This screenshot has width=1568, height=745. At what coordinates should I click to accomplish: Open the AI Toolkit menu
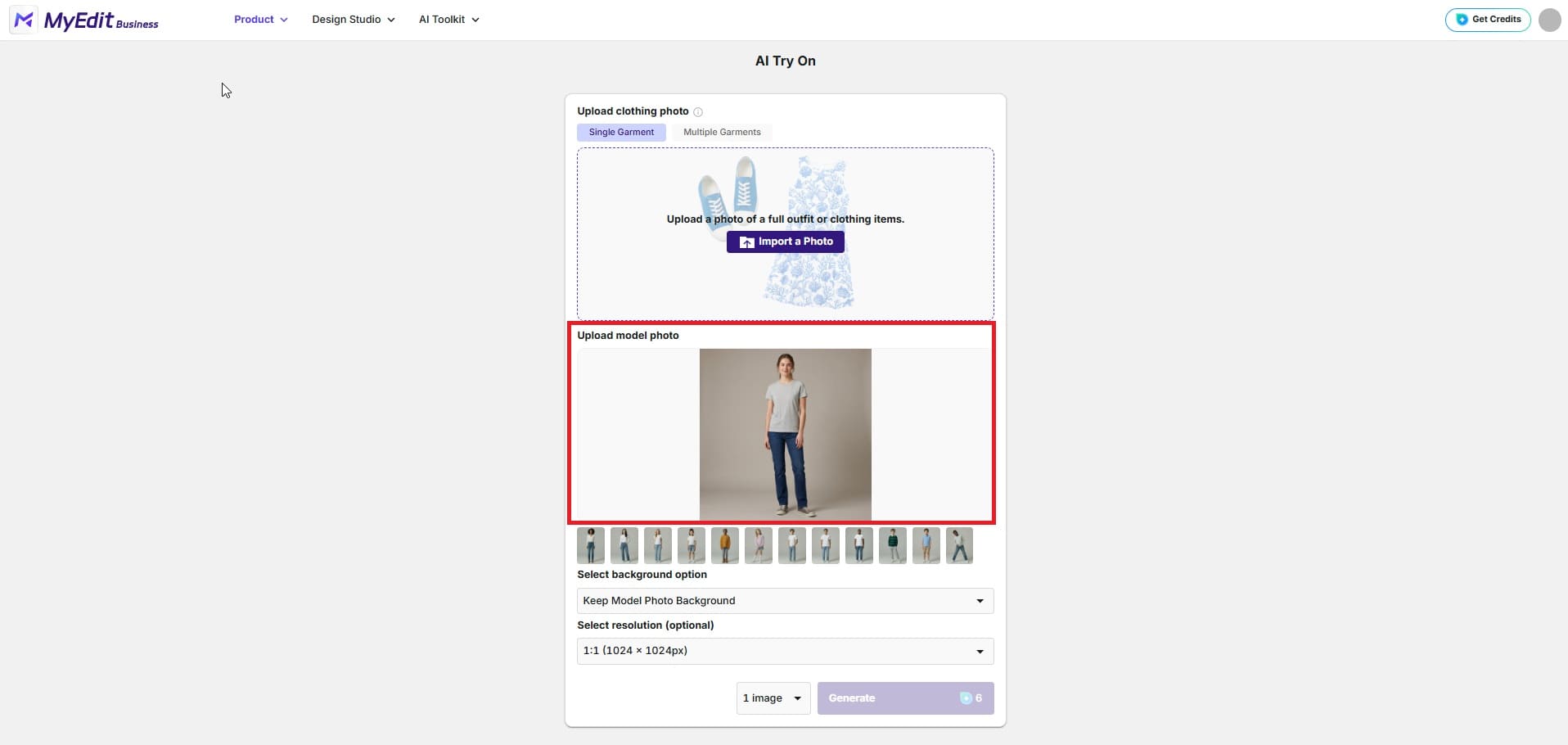tap(448, 19)
